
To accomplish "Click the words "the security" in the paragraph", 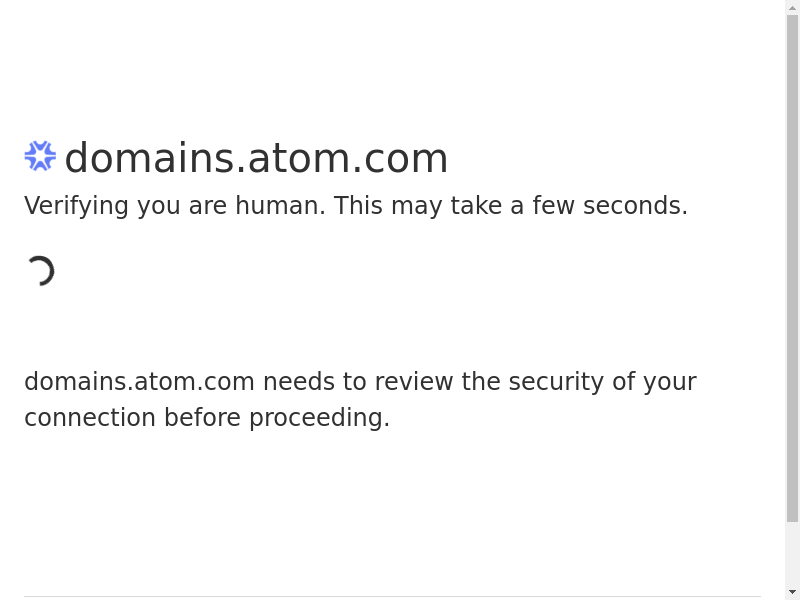I will [x=533, y=382].
